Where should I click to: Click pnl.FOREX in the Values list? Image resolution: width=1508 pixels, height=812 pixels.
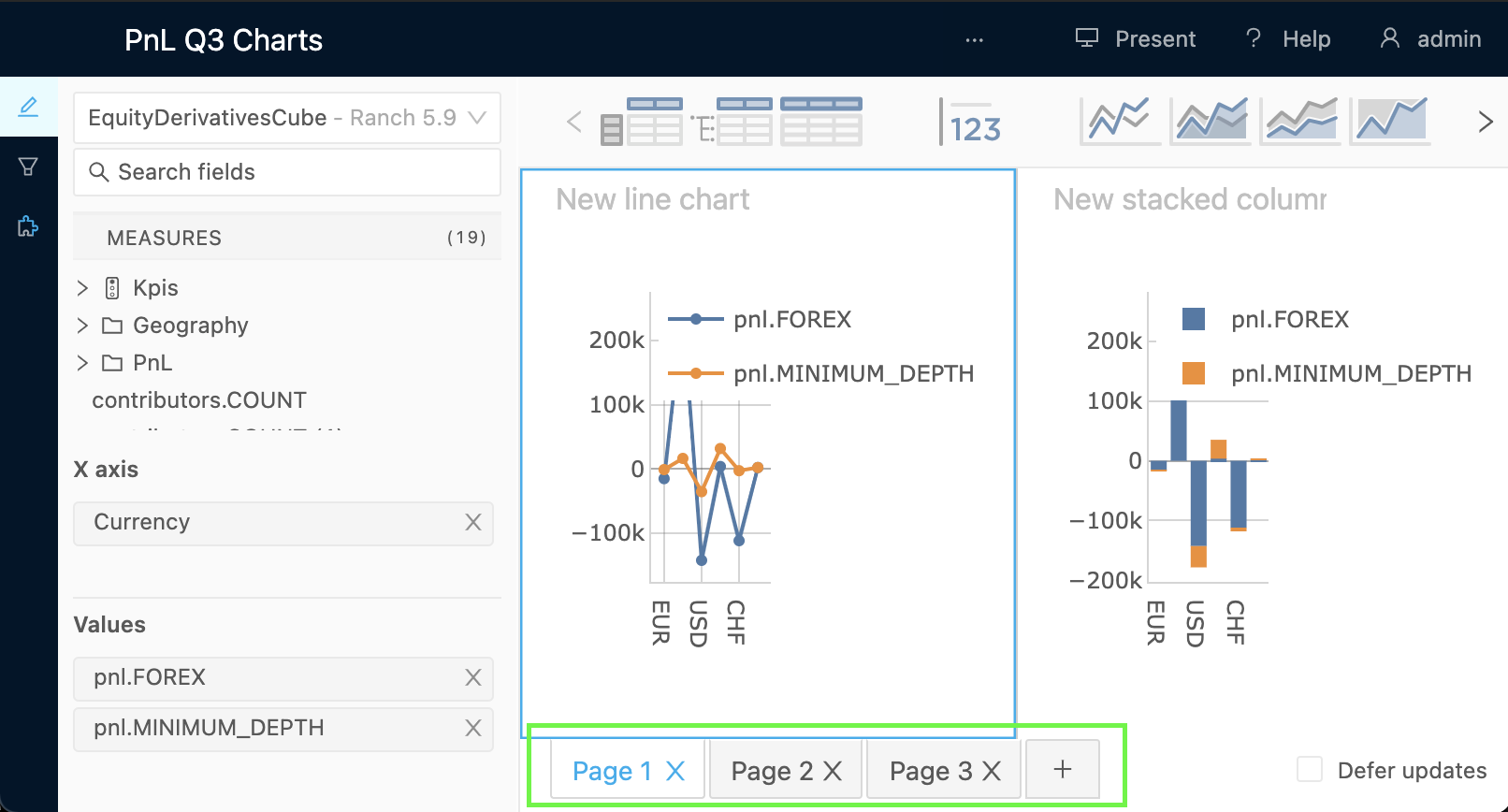pyautogui.click(x=283, y=678)
